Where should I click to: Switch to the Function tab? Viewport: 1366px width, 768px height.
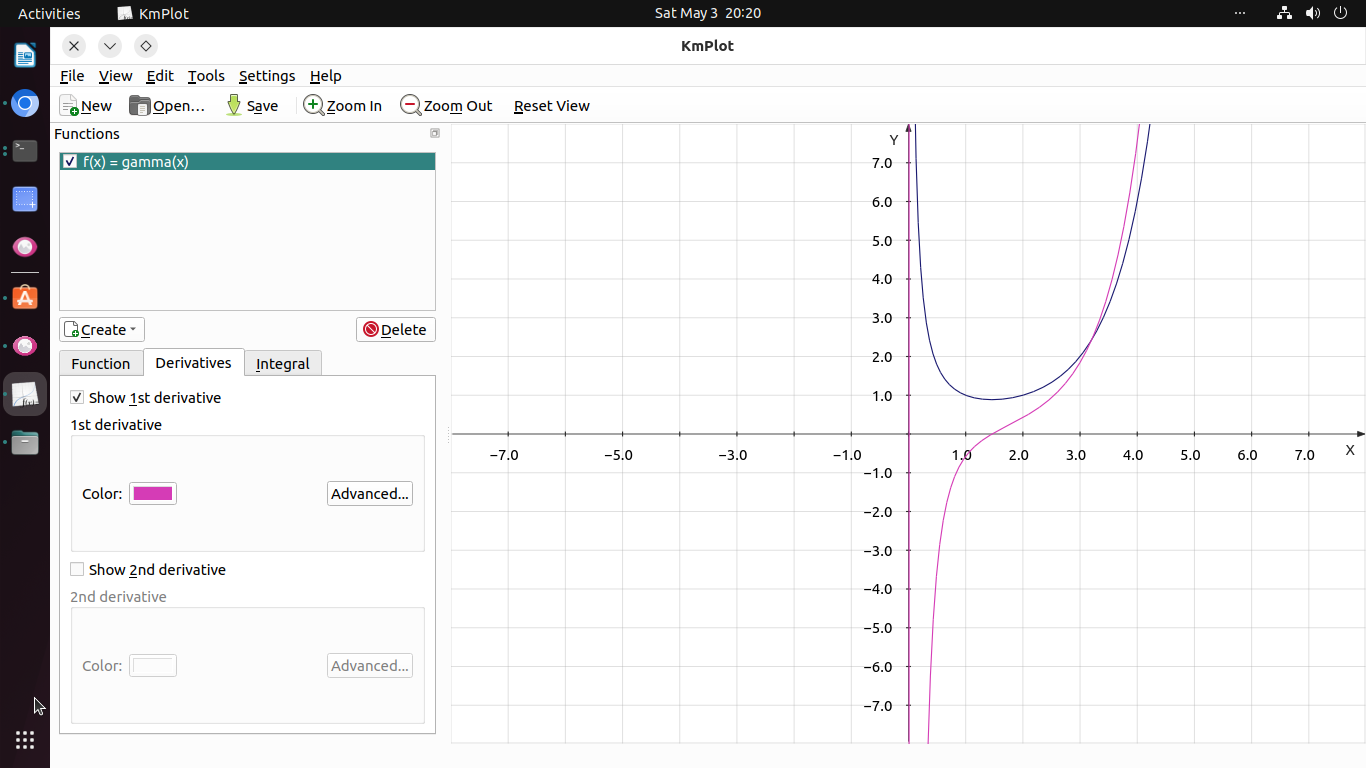pos(101,364)
